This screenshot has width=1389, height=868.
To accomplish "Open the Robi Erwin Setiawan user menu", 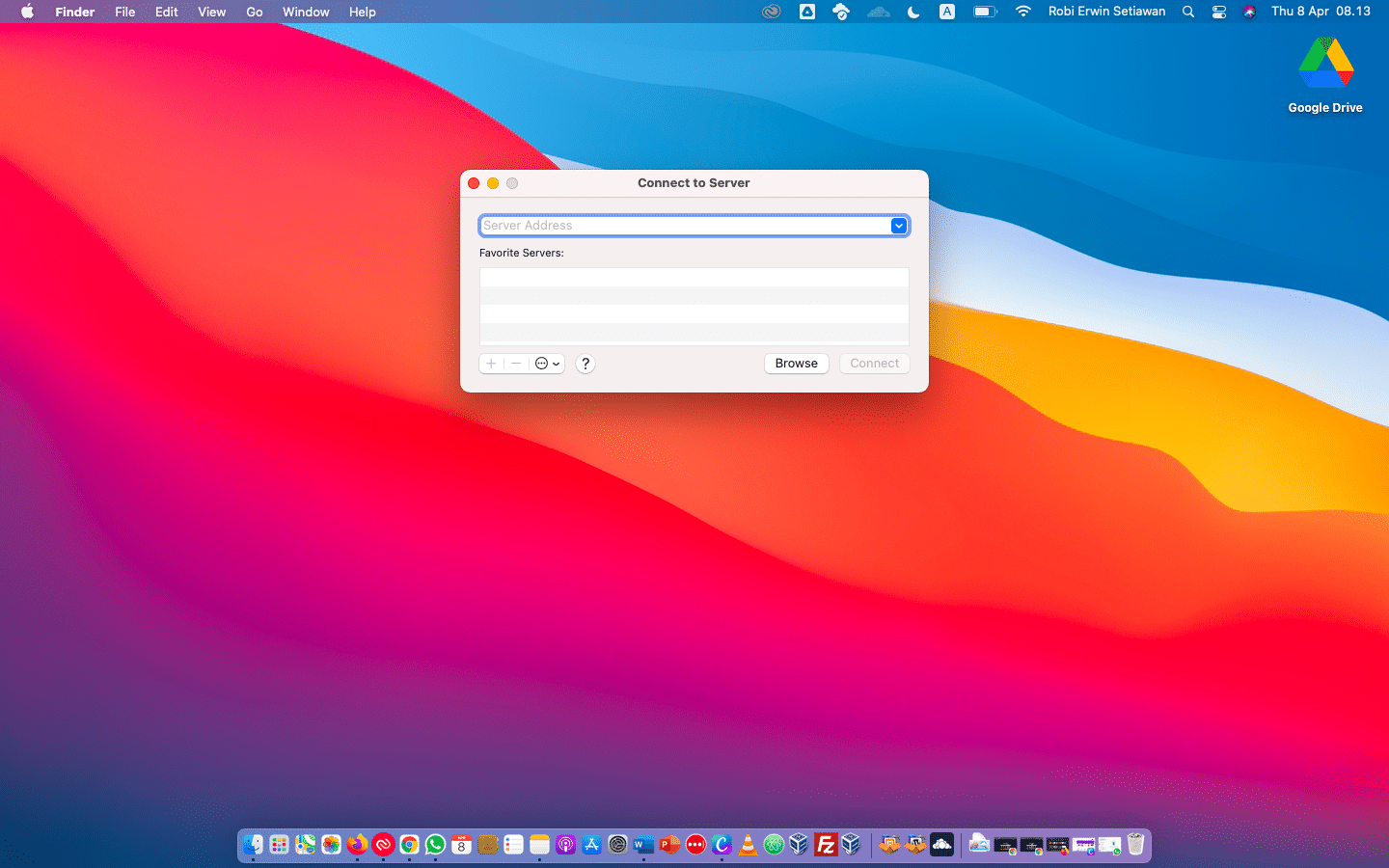I will [x=1106, y=12].
